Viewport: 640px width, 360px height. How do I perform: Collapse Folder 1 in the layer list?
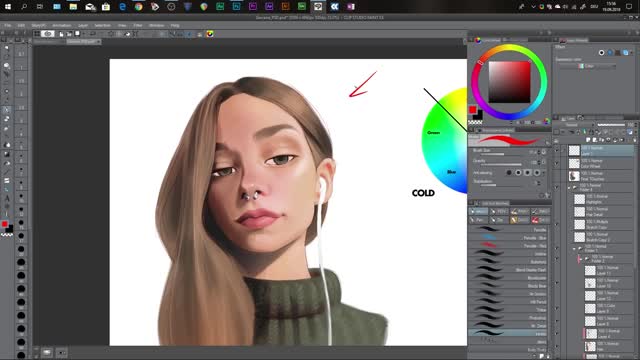(574, 248)
